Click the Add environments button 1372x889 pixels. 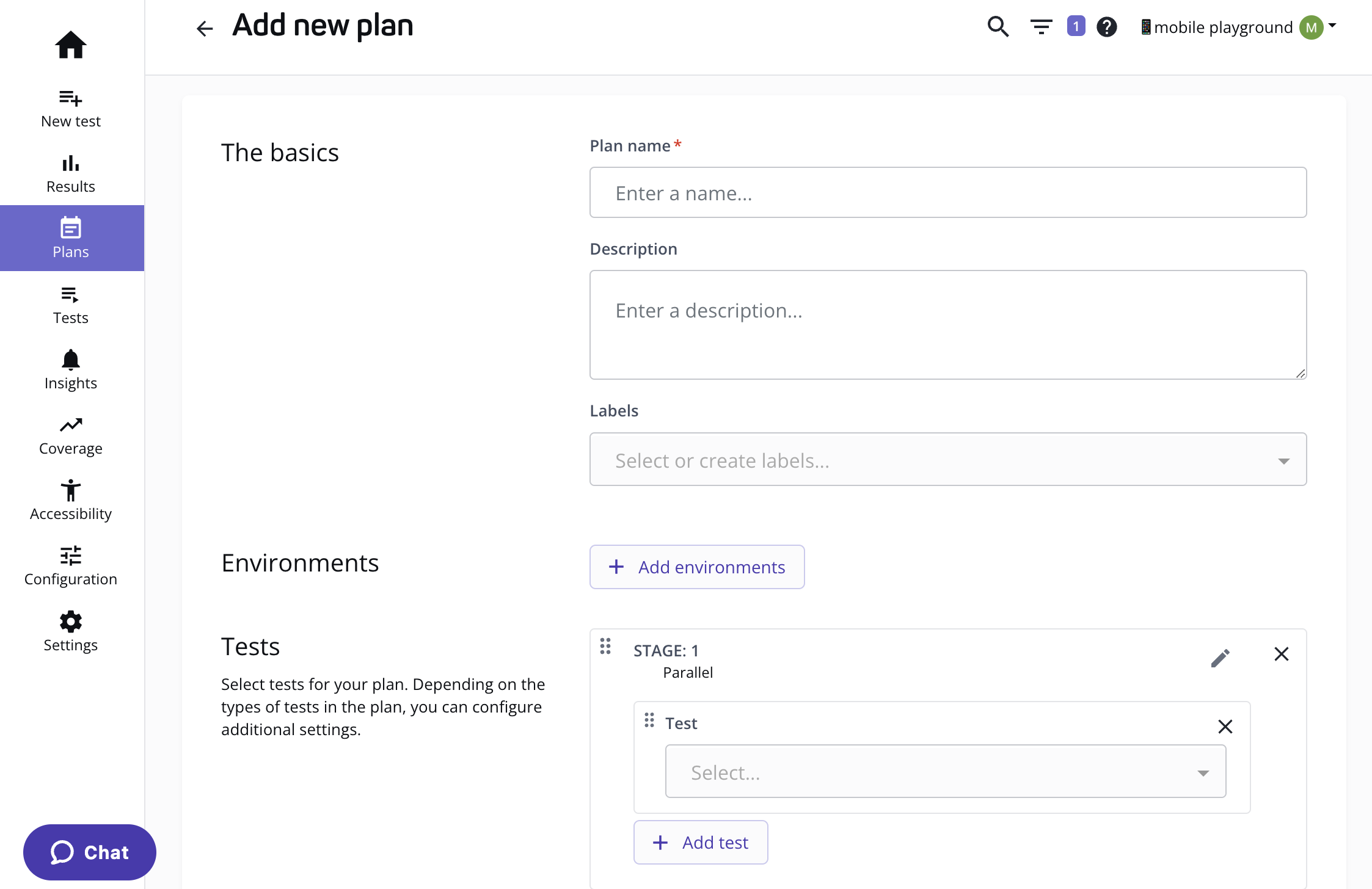697,567
